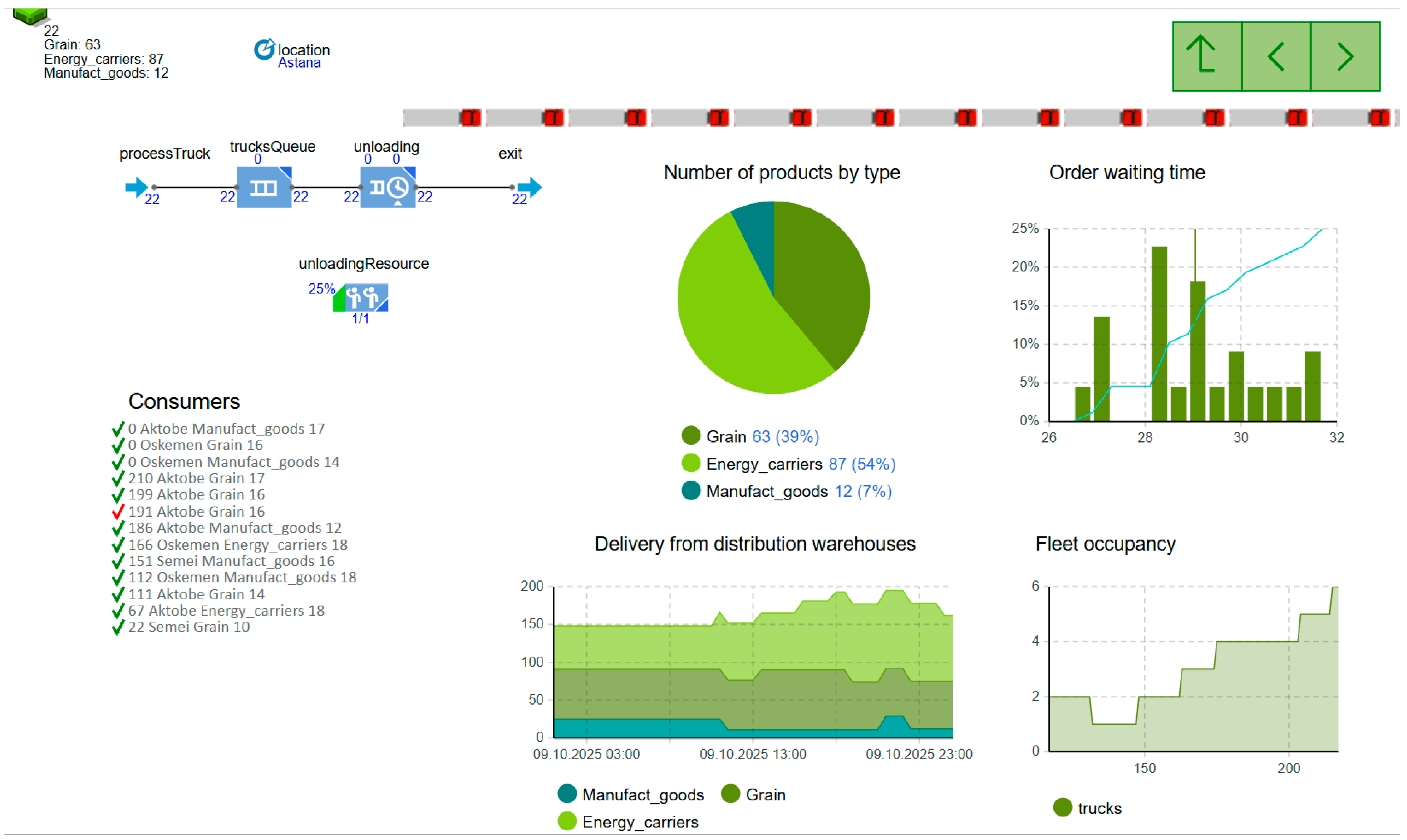Click the unloading delay block icon

pyautogui.click(x=388, y=187)
